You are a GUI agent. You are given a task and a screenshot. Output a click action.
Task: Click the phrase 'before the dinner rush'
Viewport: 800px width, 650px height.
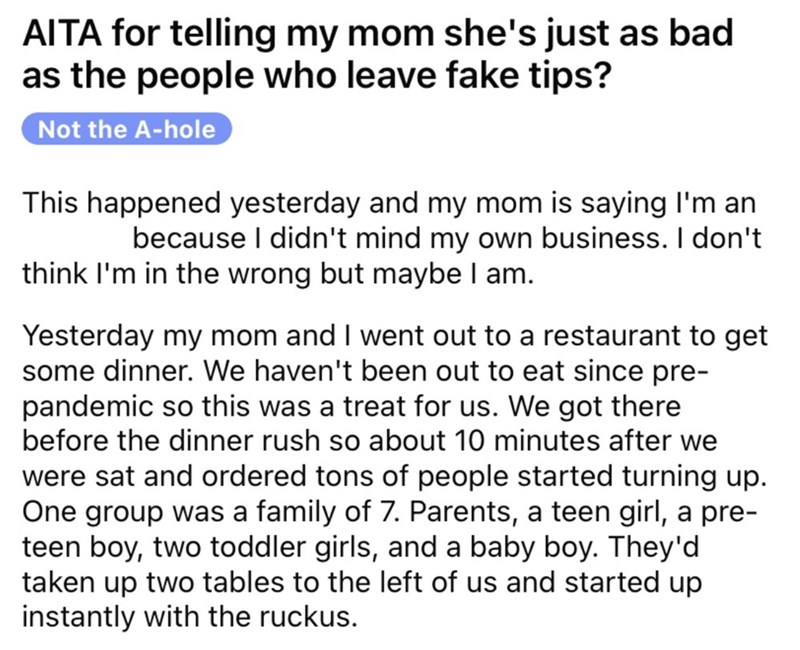171,441
